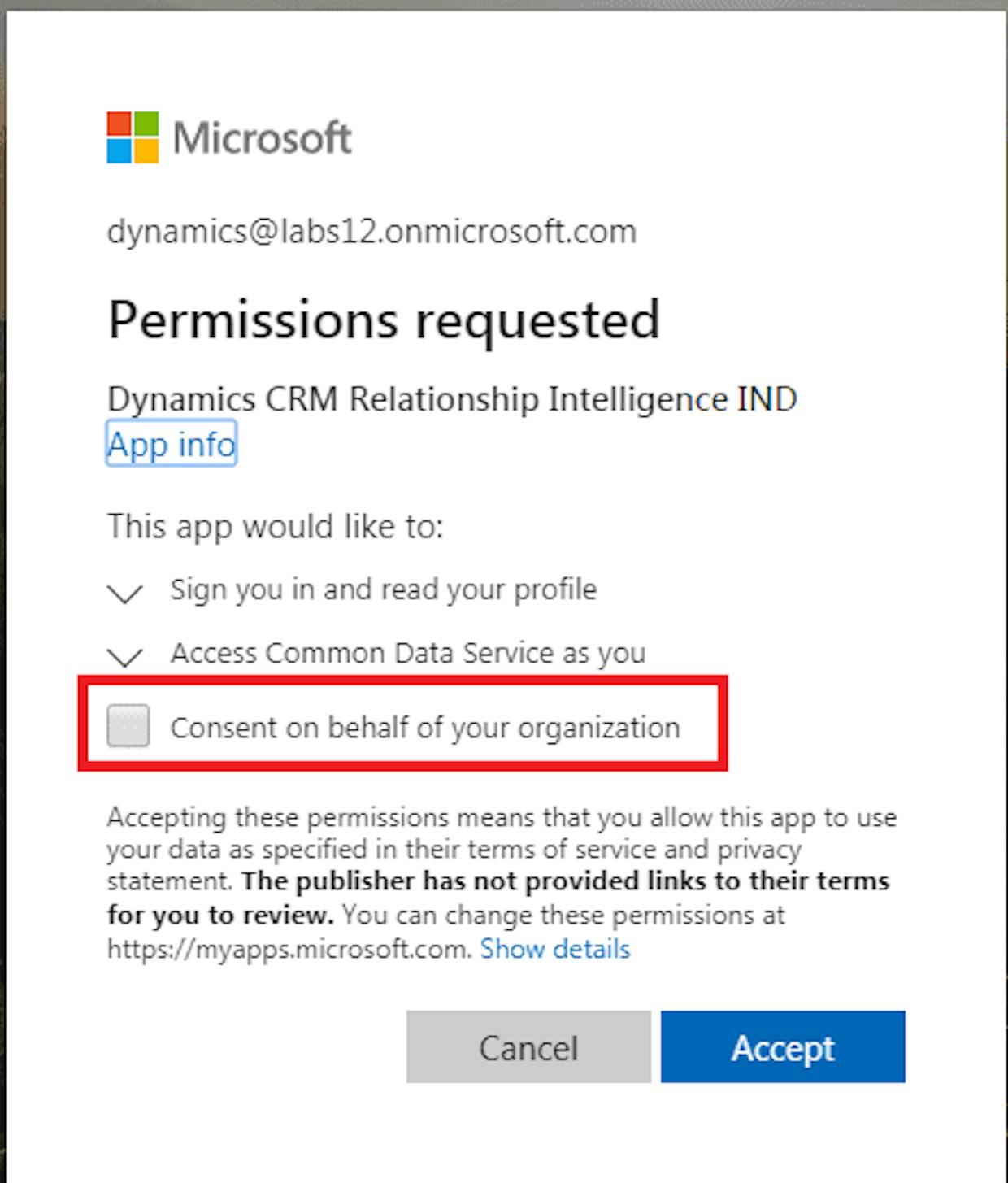Screen dimensions: 1008x1183
Task: Click the Microsoft wordmark text
Action: tap(262, 137)
